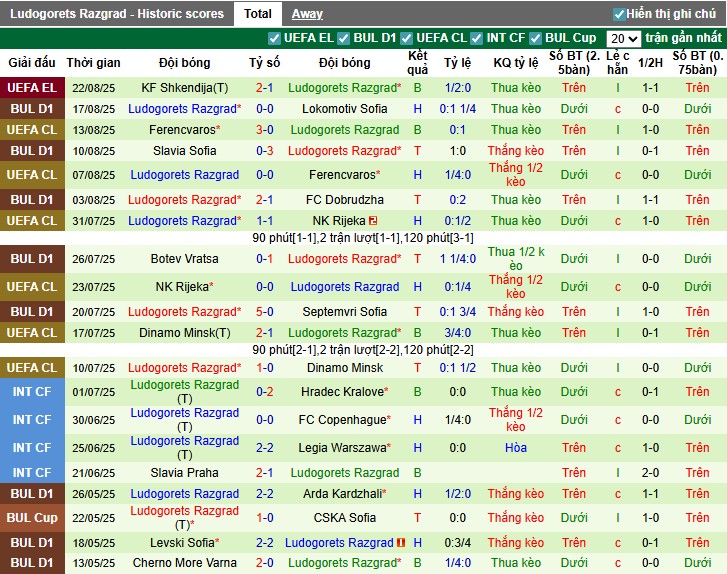Toggle the Hiển thị ghi chú checkbox
Image resolution: width=727 pixels, height=574 pixels.
click(x=619, y=14)
